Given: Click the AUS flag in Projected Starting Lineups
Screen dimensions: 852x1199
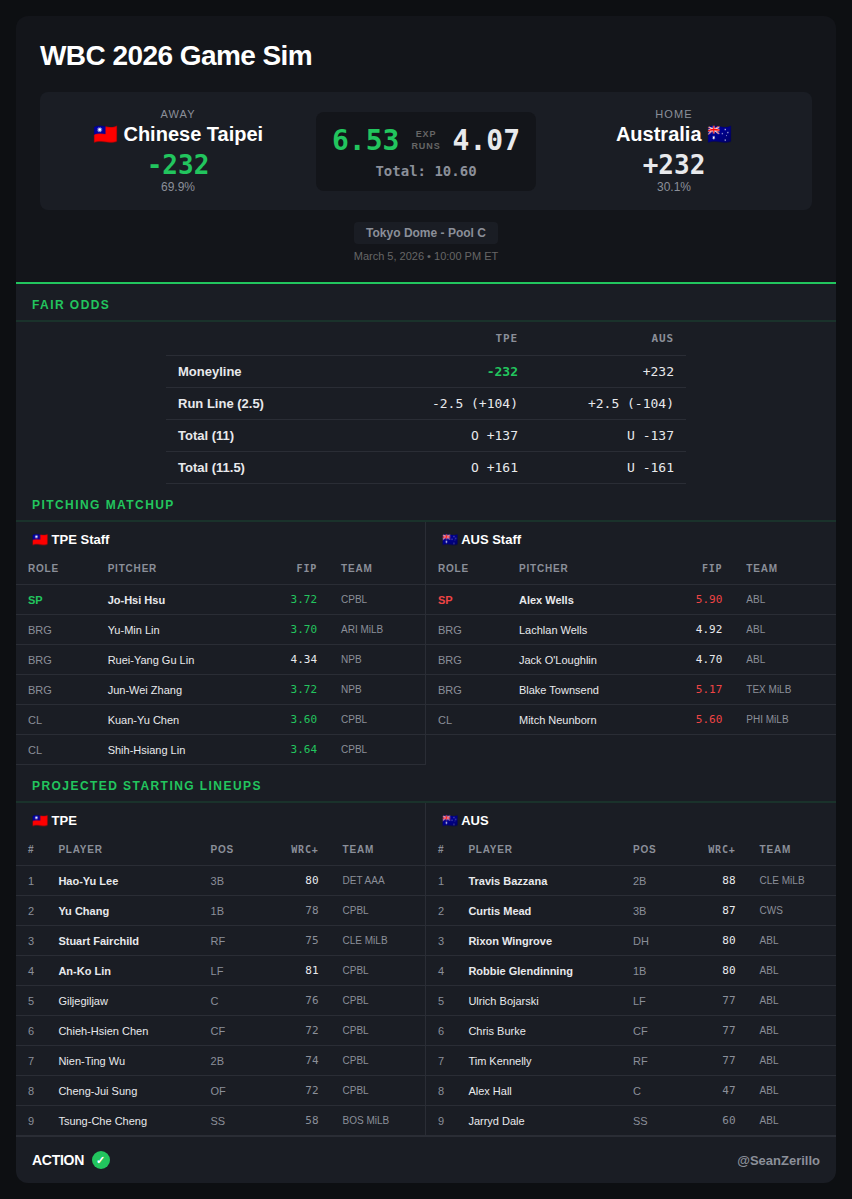Looking at the screenshot, I should (450, 821).
